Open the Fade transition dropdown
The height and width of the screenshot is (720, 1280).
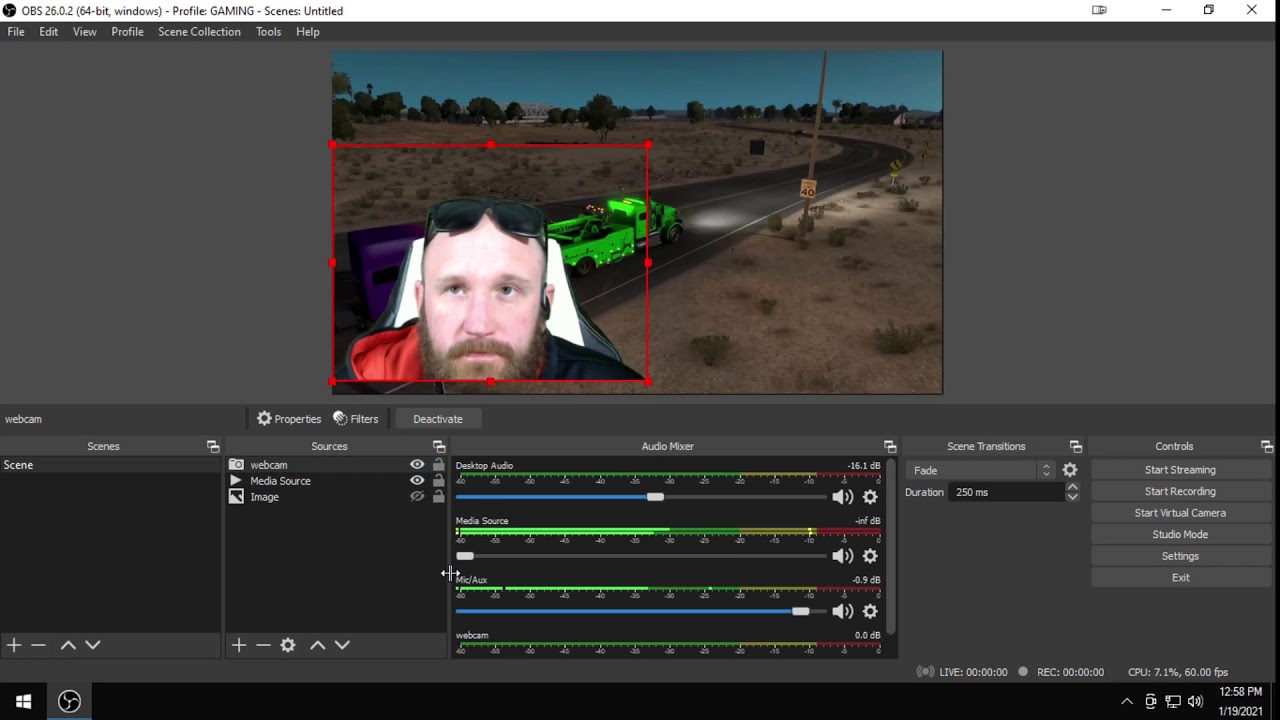[x=980, y=470]
